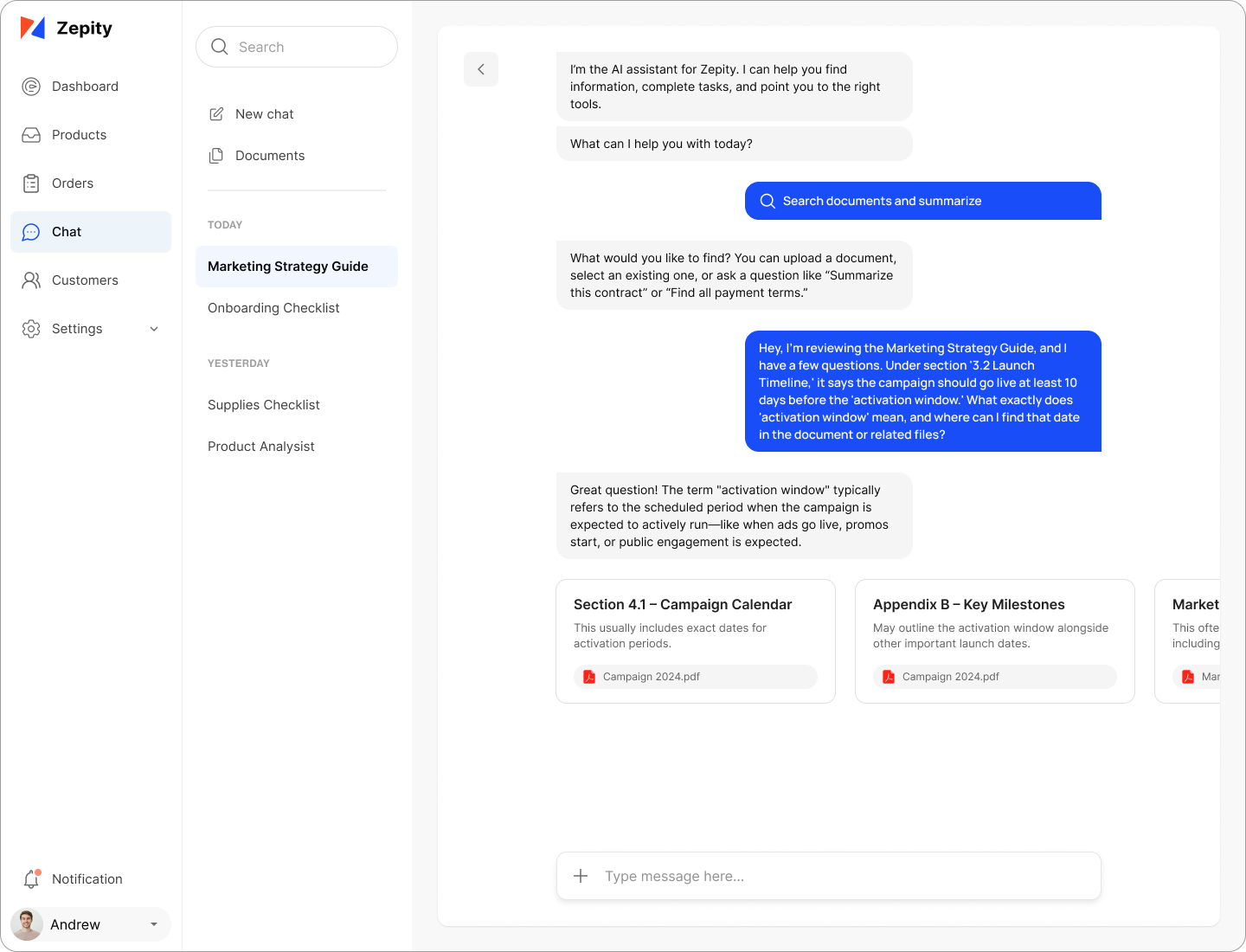This screenshot has width=1246, height=952.
Task: Open the Supplies Checklist conversation
Action: point(264,405)
